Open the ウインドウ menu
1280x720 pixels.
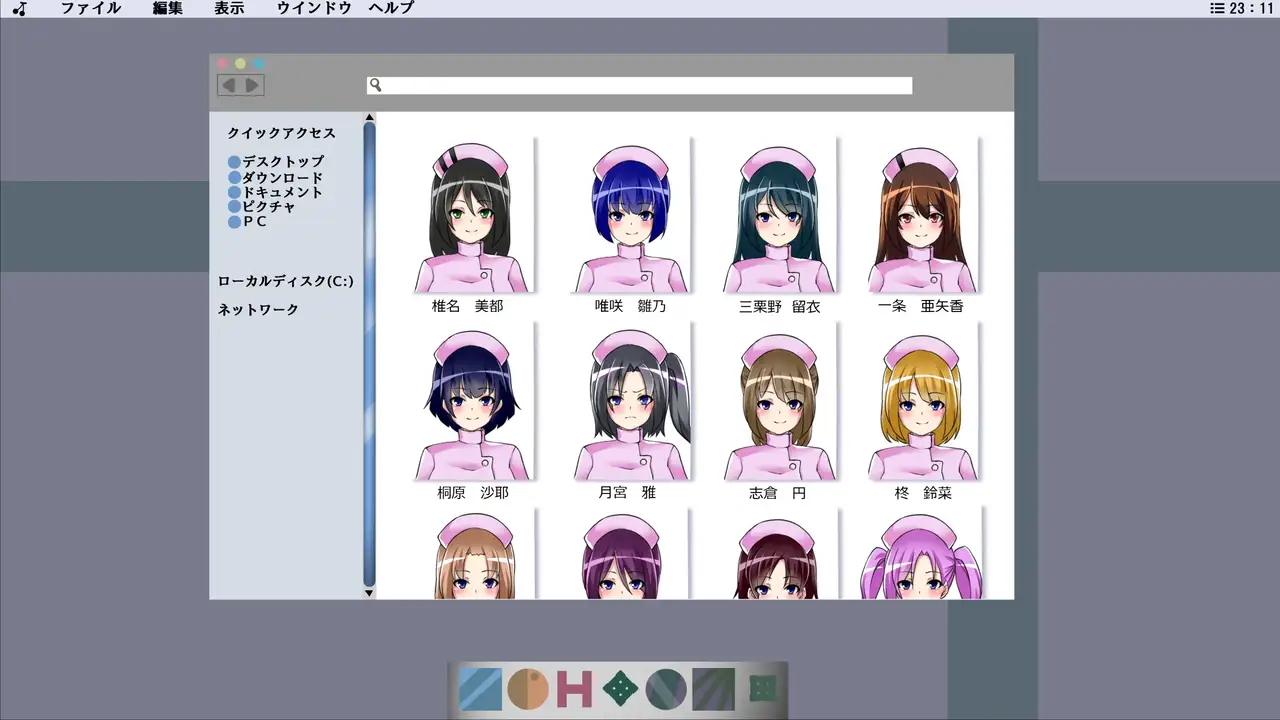coord(314,9)
